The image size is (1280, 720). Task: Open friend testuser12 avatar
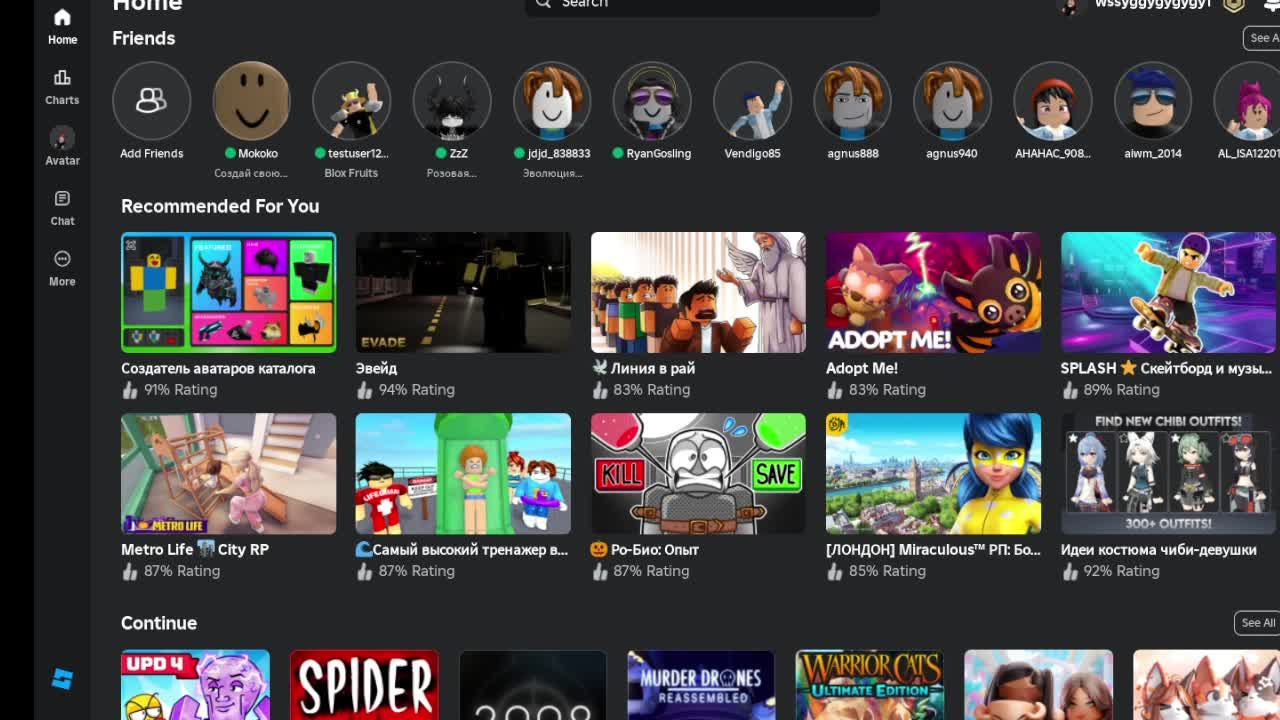(x=351, y=101)
